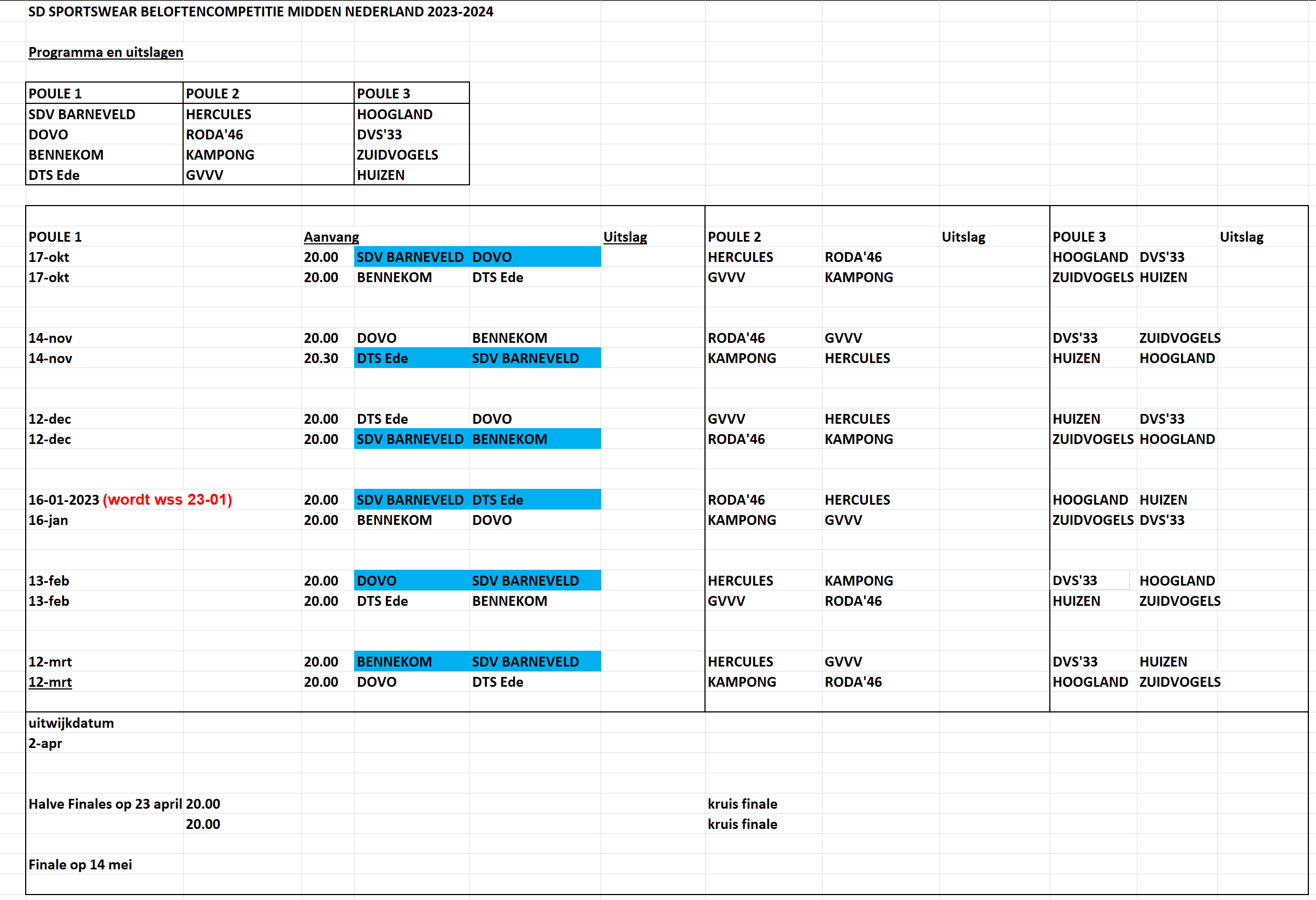Click 'RODA'46' in the GVVV–RODA'46 row
The height and width of the screenshot is (900, 1316).
tap(853, 601)
